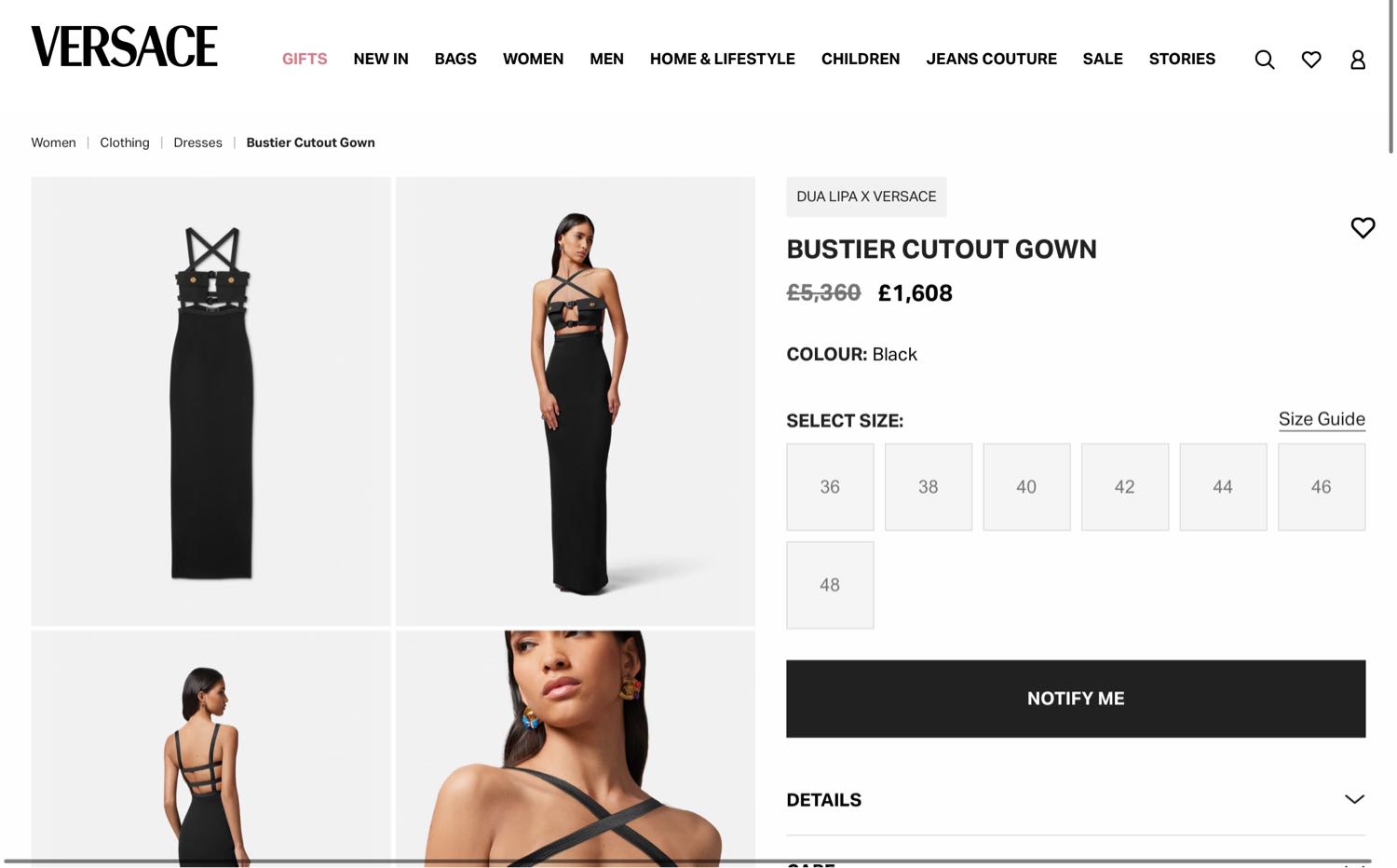The width and height of the screenshot is (1397, 868).
Task: Open the wishlist heart in header
Action: (1311, 60)
